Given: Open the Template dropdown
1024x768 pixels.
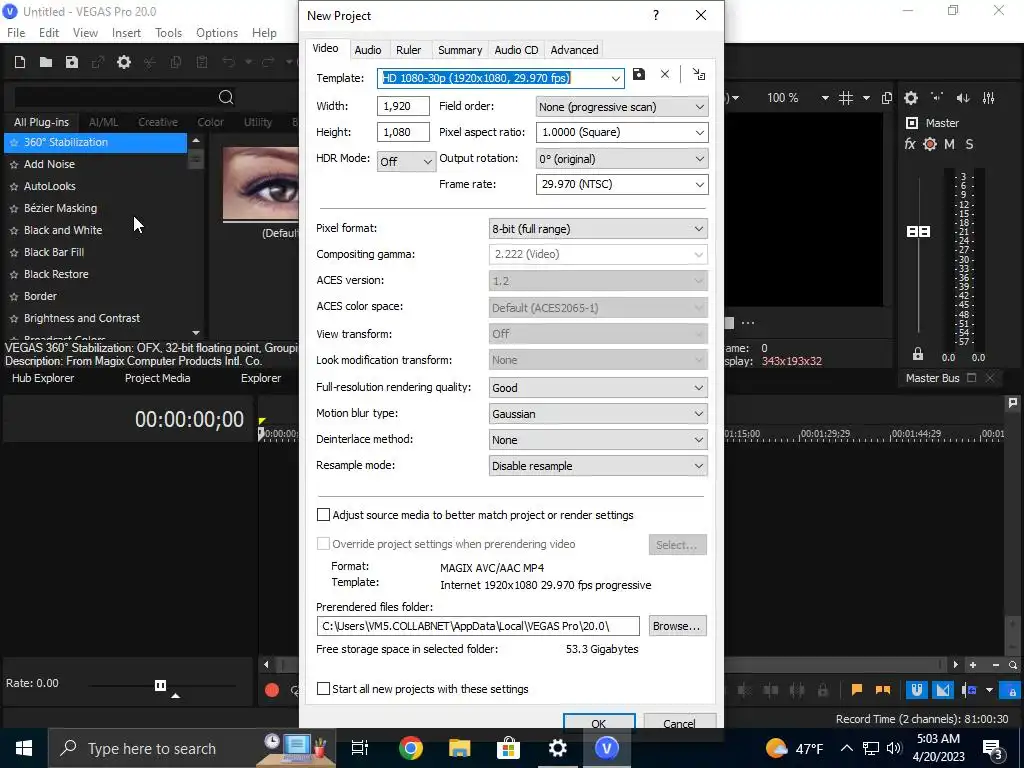Looking at the screenshot, I should coord(615,78).
